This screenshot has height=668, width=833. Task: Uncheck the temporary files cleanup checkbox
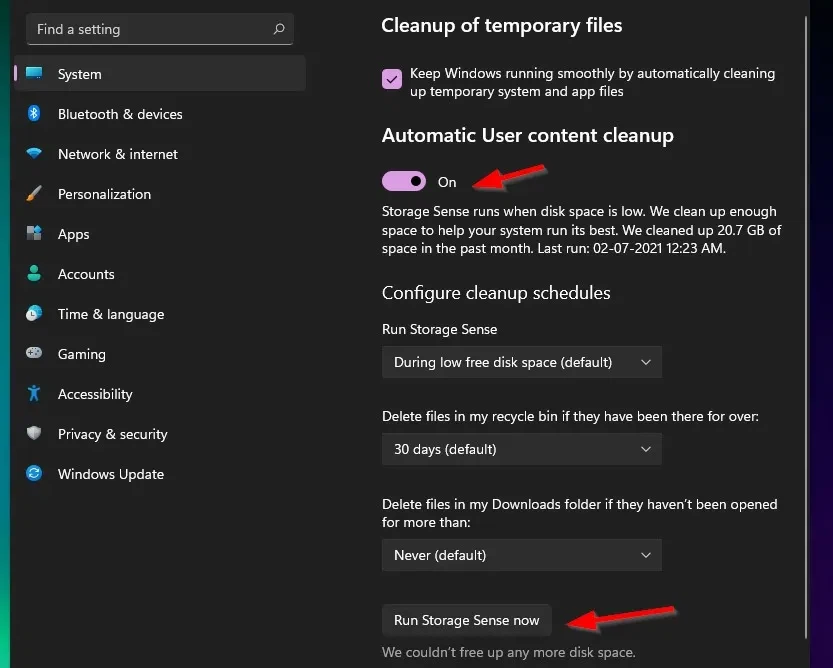(392, 79)
